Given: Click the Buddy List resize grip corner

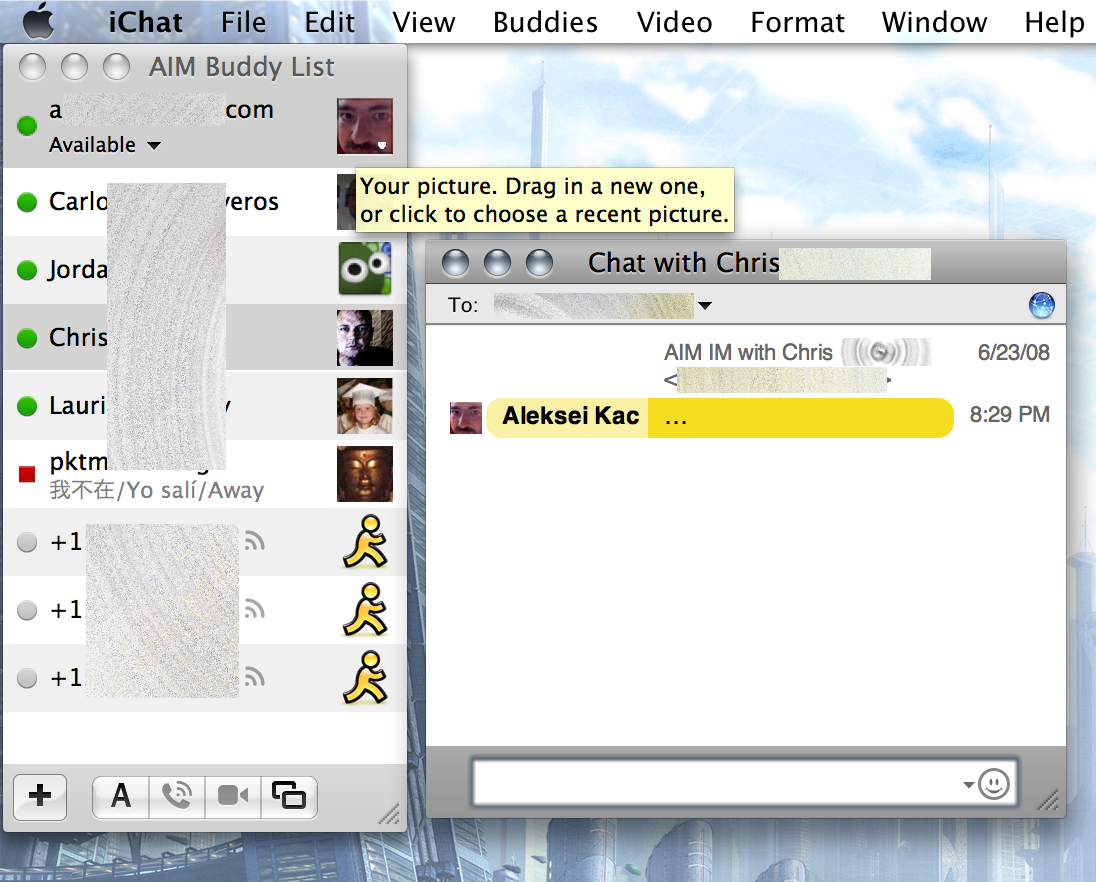Looking at the screenshot, I should [389, 813].
